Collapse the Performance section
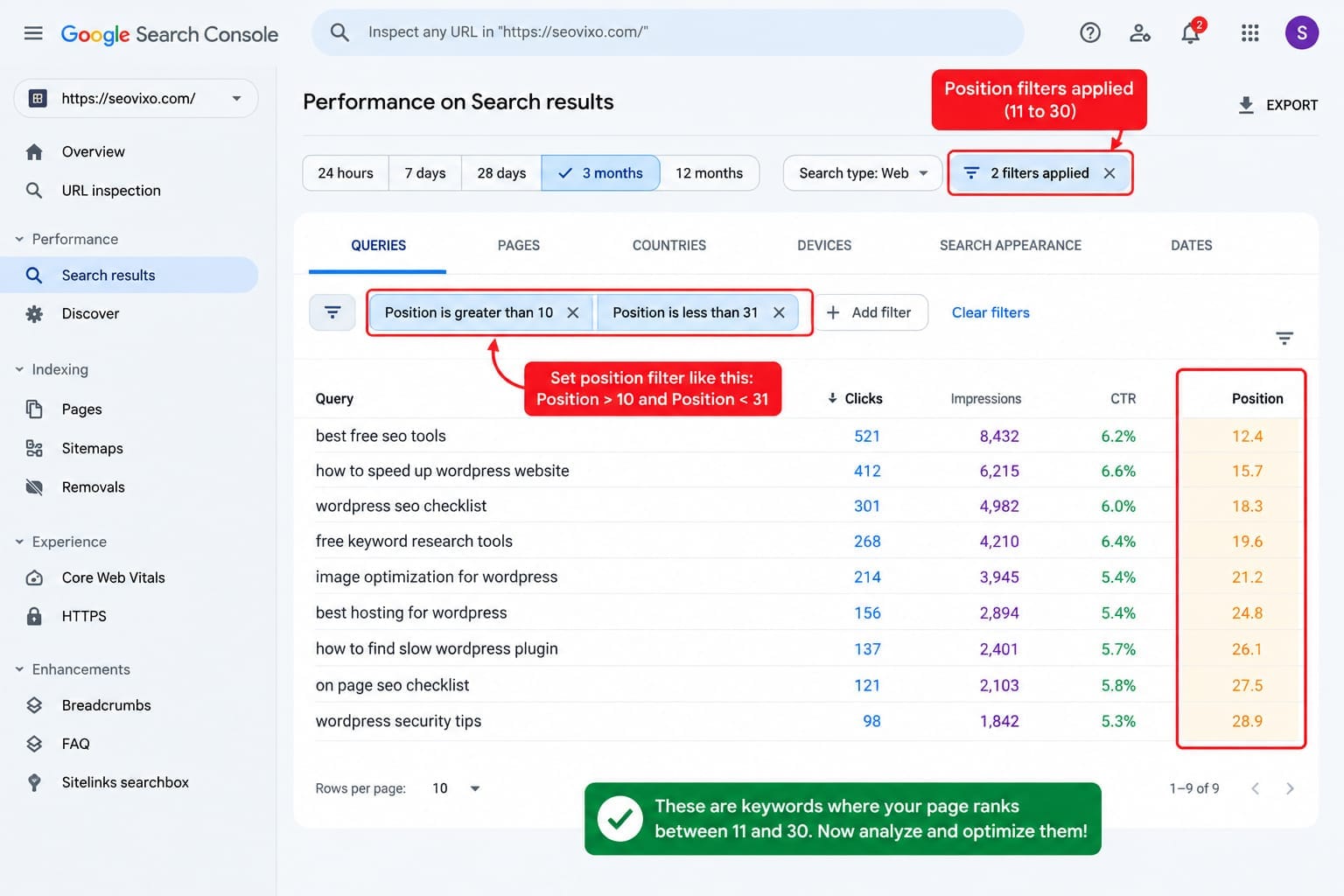 tap(19, 239)
